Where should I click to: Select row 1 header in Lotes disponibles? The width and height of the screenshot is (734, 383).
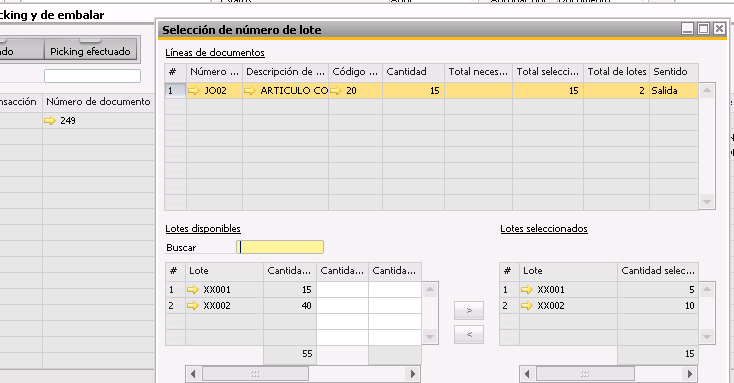(x=175, y=289)
